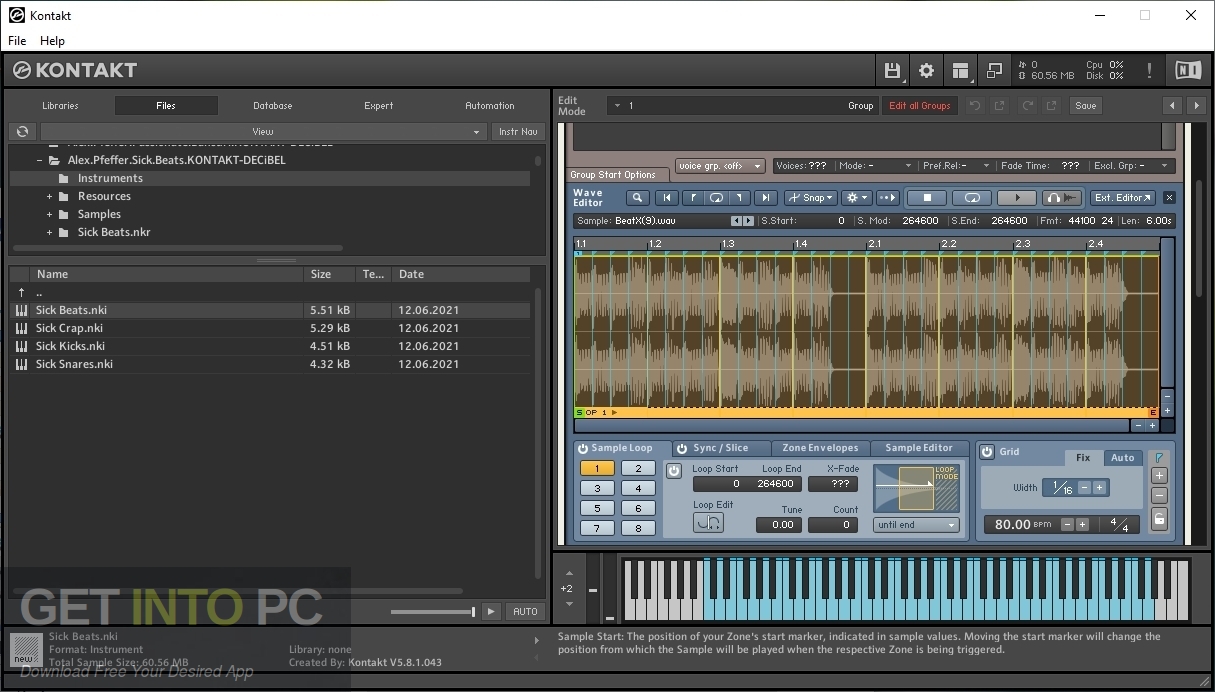Increase BPM with plus stepper
This screenshot has width=1215, height=692.
1082,524
